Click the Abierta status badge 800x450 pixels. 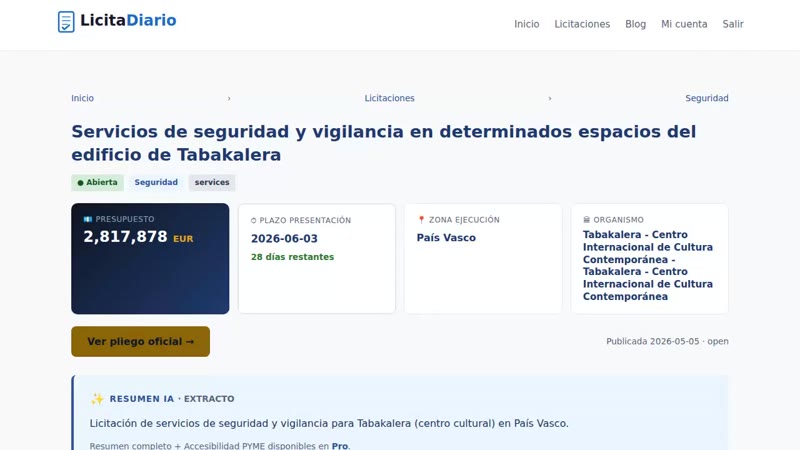coord(97,182)
